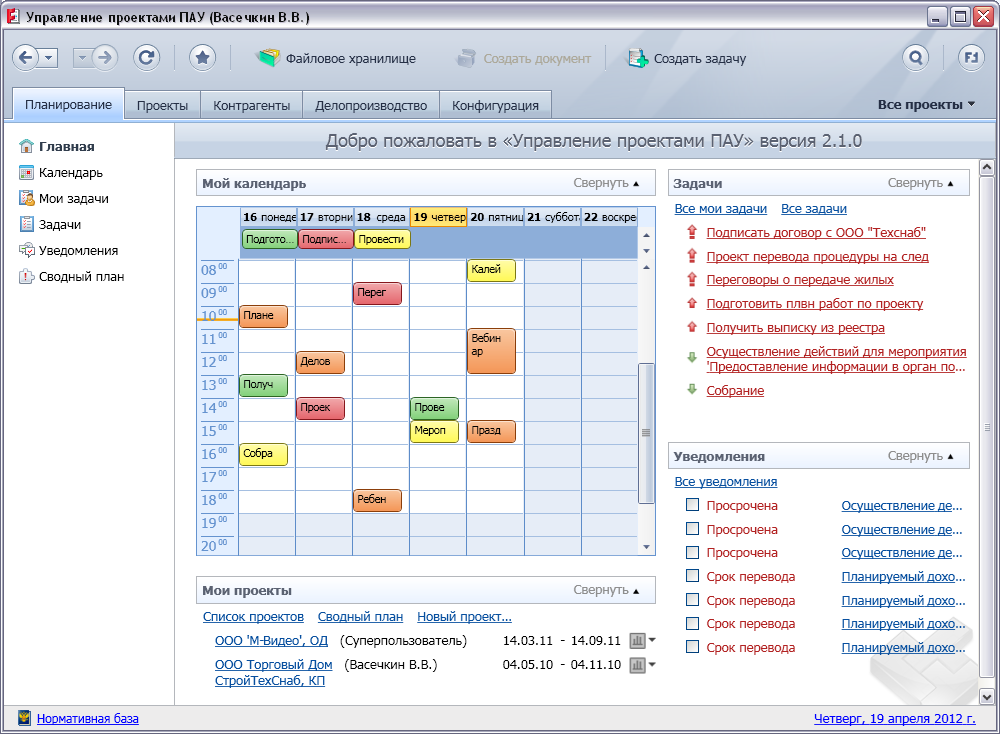Open the back button history dropdown
This screenshot has width=1000, height=734.
(x=48, y=58)
